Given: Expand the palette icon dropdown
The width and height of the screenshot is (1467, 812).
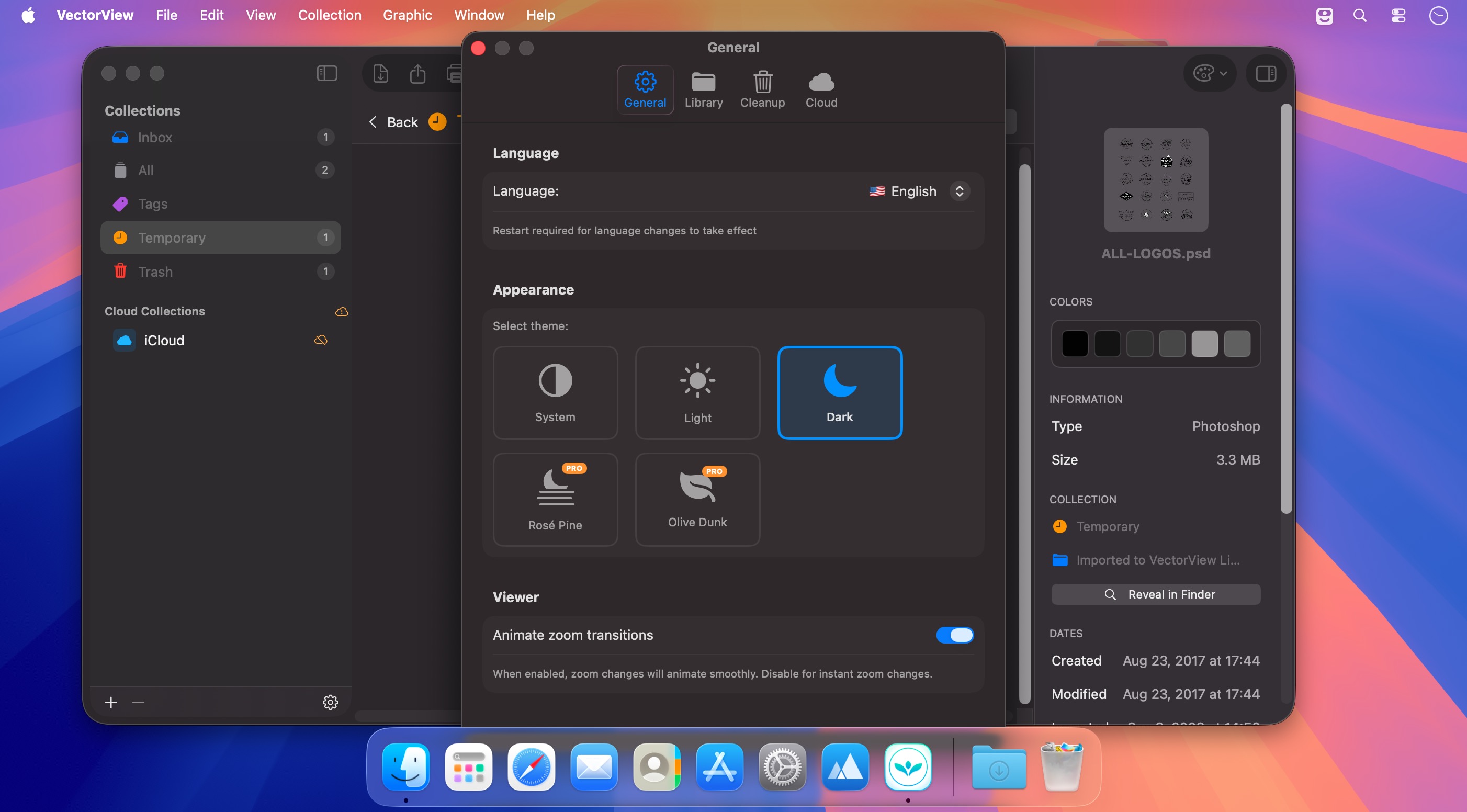Looking at the screenshot, I should tap(1210, 73).
